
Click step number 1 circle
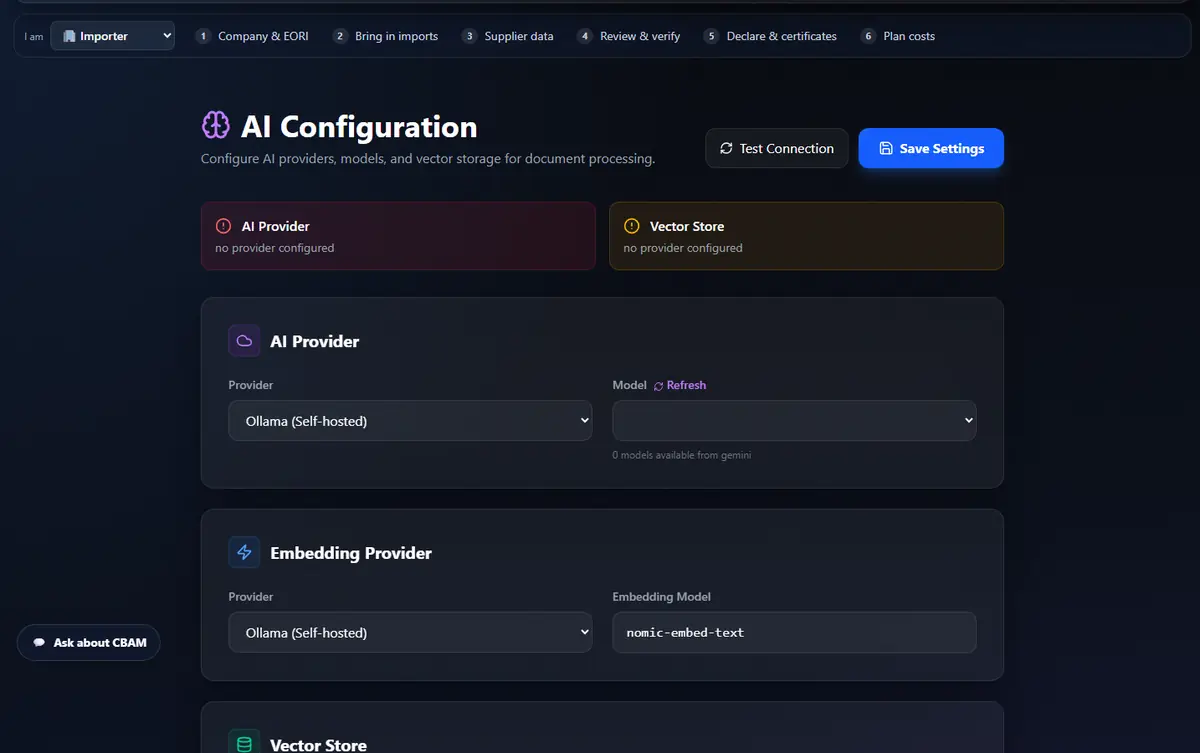203,36
